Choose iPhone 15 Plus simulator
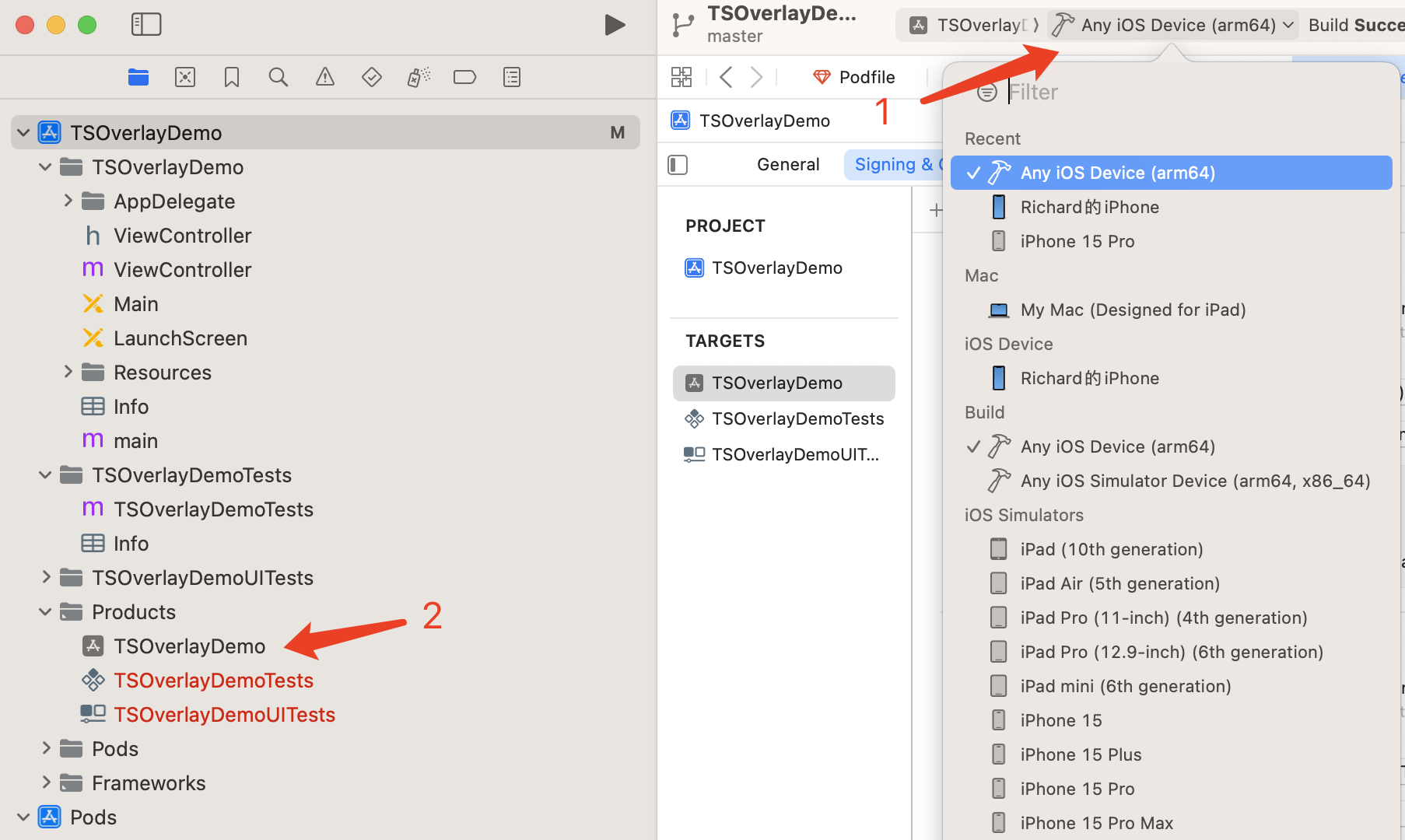The width and height of the screenshot is (1405, 840). tap(1171, 754)
